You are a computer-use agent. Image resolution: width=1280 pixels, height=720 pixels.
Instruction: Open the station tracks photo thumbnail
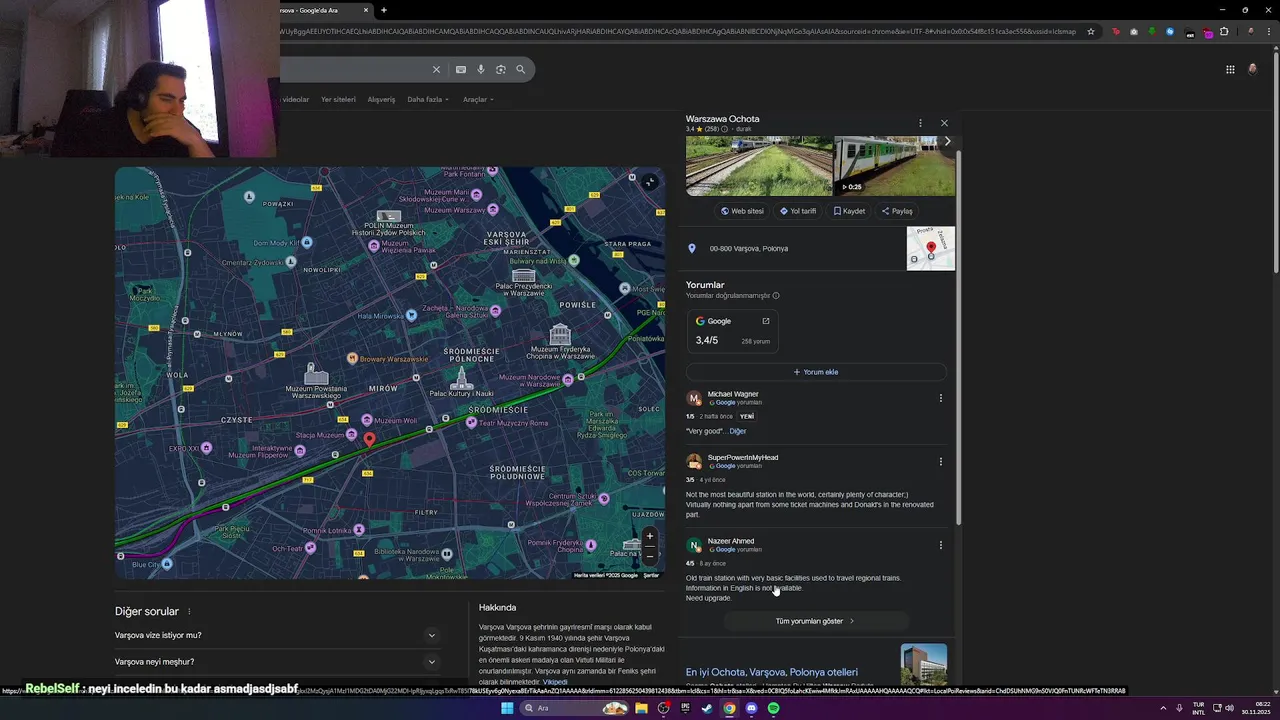coord(759,166)
